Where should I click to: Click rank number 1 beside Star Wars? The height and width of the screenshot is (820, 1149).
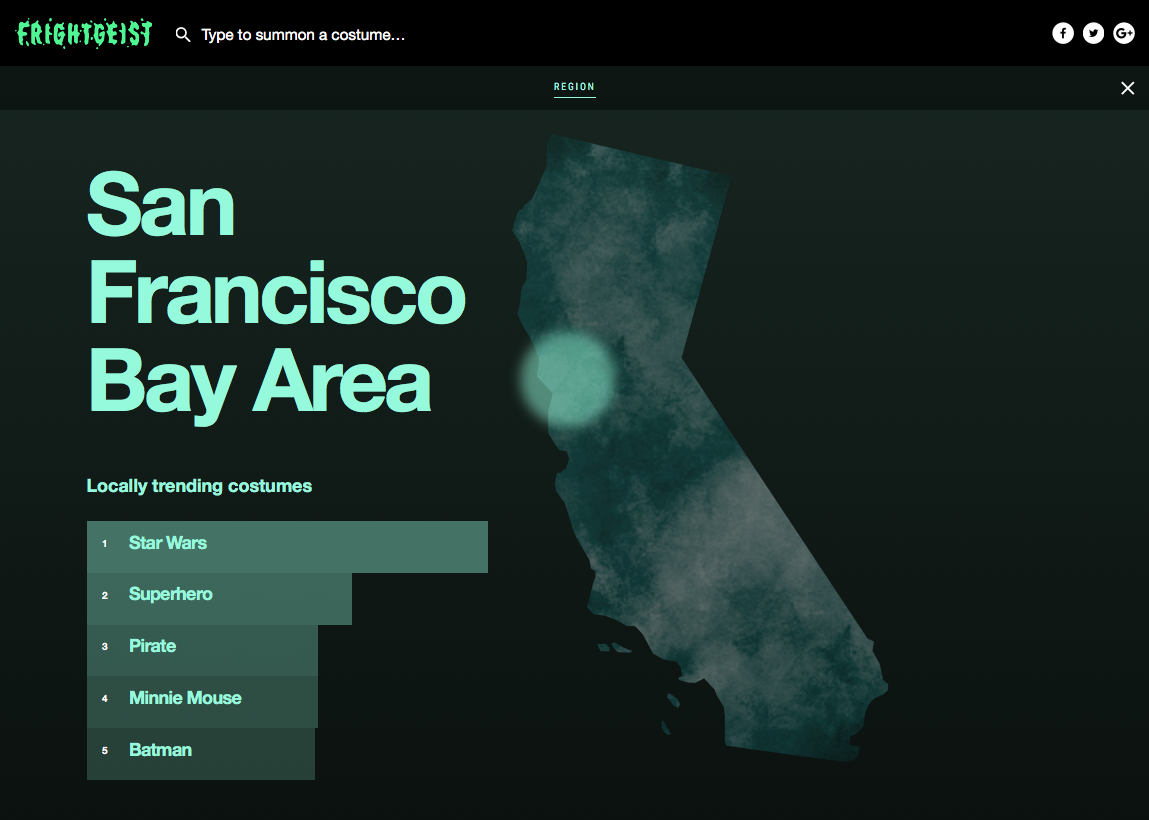[x=104, y=544]
